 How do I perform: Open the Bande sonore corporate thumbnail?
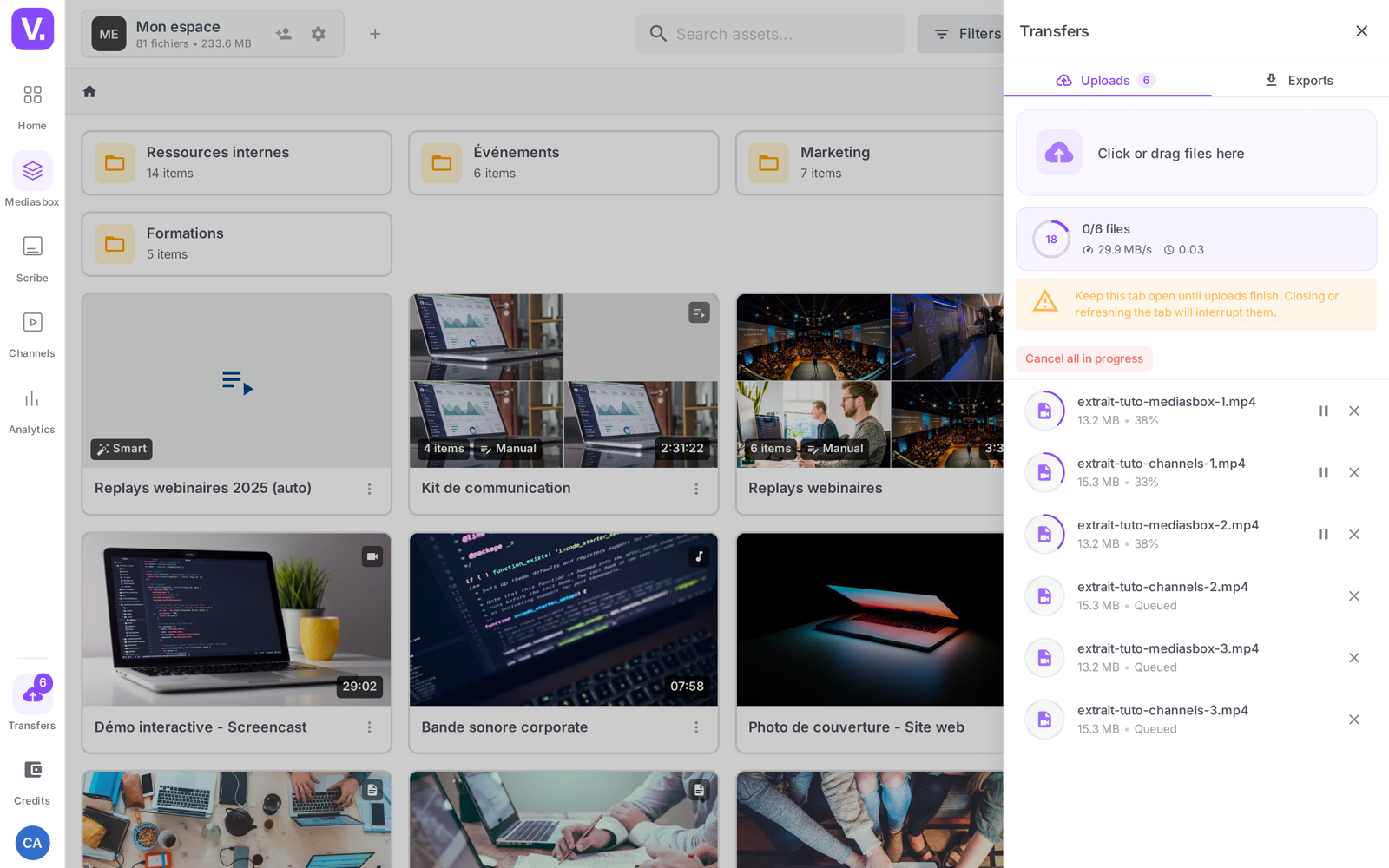563,620
